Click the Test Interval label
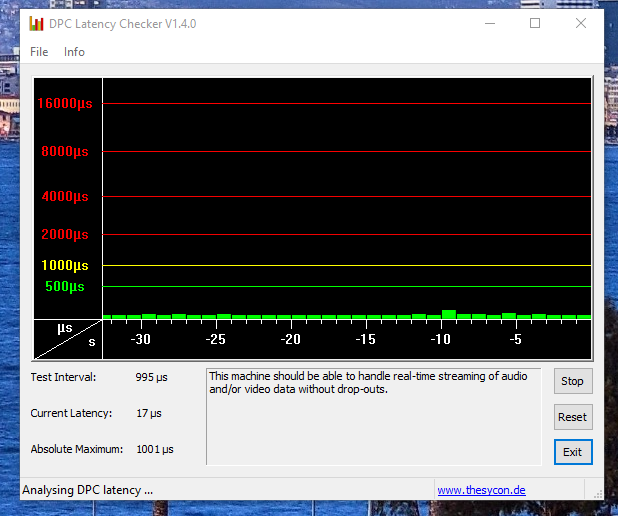 coord(63,377)
